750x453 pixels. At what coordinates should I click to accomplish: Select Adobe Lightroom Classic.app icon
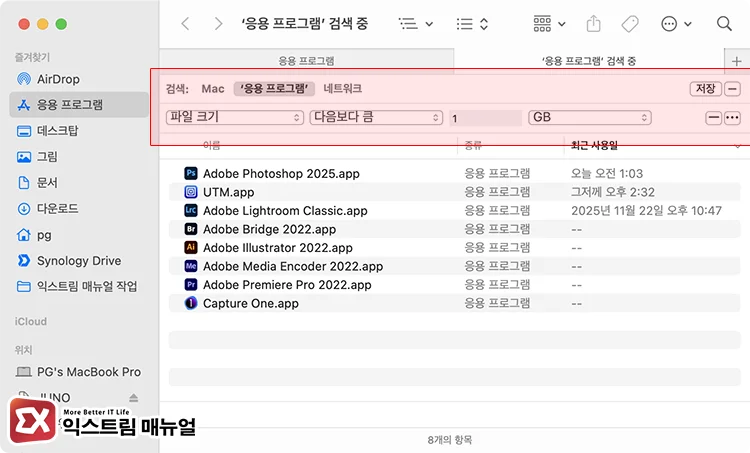(x=191, y=210)
